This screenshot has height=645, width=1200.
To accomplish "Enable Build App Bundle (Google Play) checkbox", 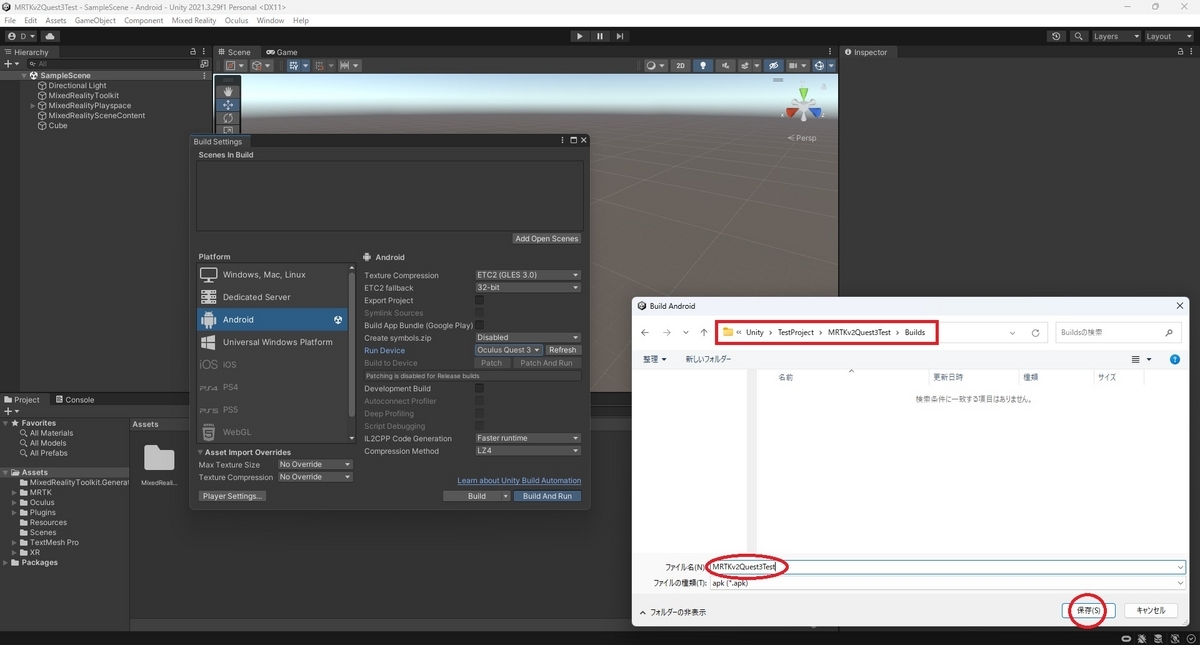I will point(480,325).
